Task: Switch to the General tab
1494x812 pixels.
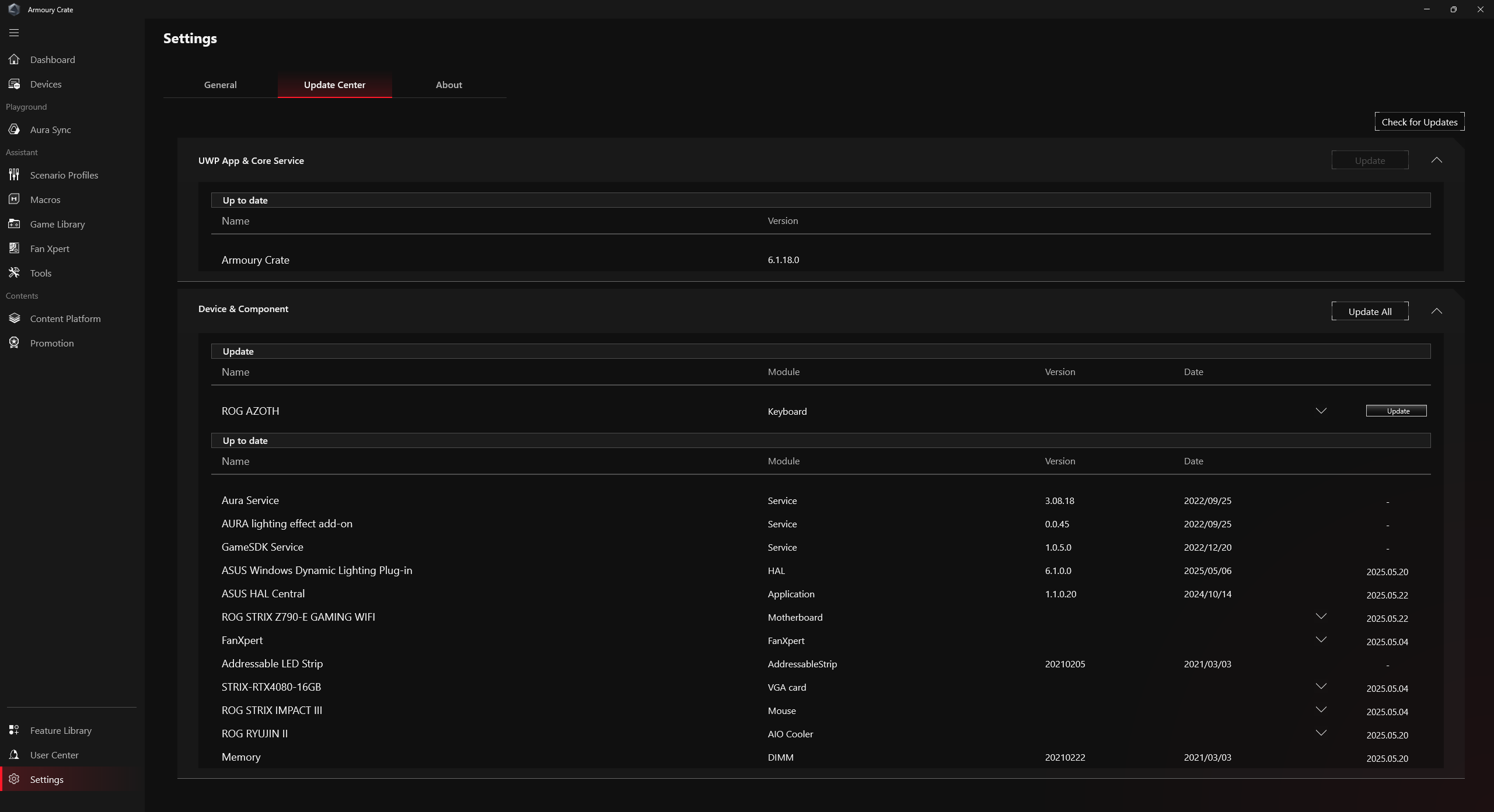Action: click(x=221, y=85)
